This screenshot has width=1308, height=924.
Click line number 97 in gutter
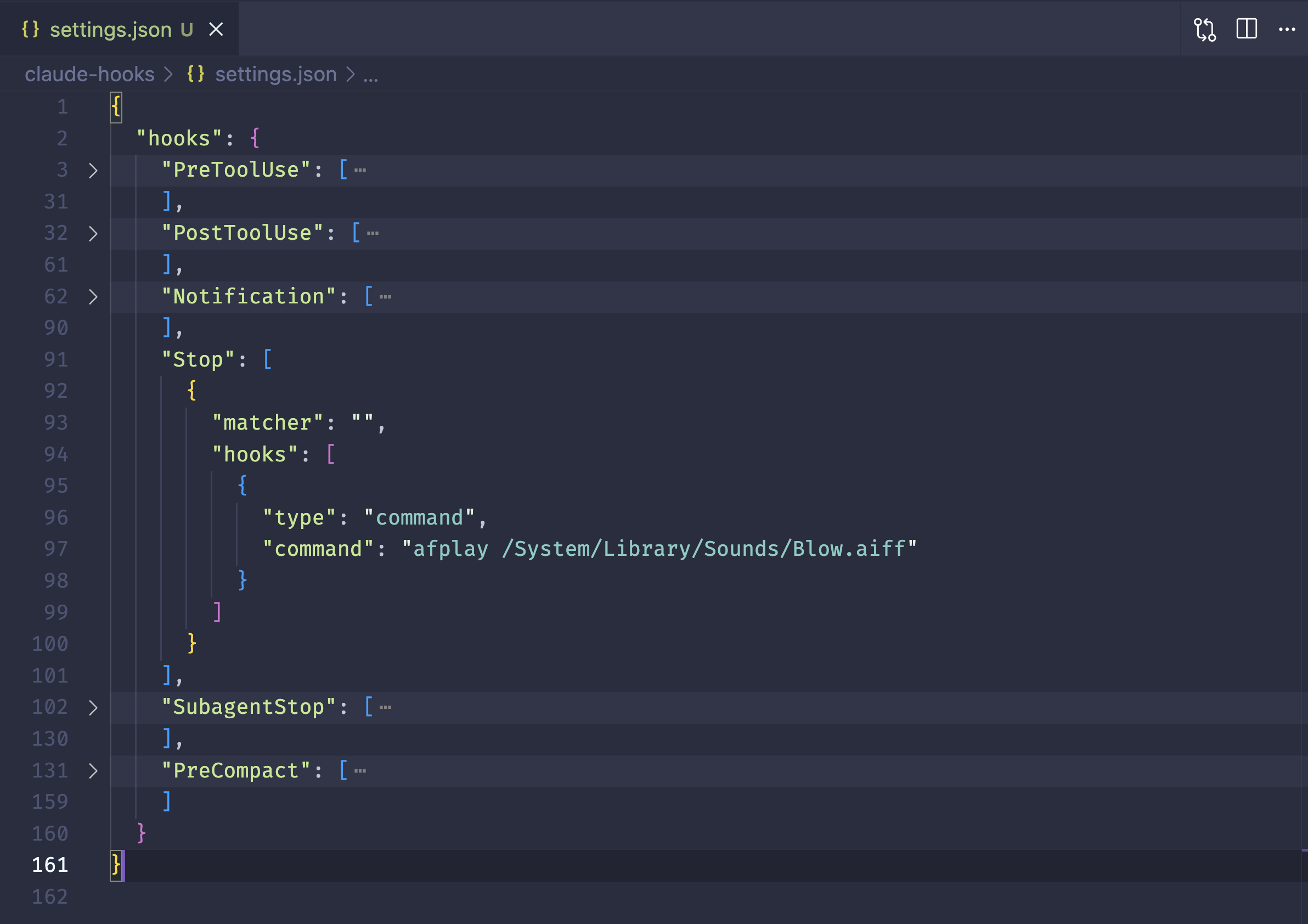pyautogui.click(x=56, y=549)
